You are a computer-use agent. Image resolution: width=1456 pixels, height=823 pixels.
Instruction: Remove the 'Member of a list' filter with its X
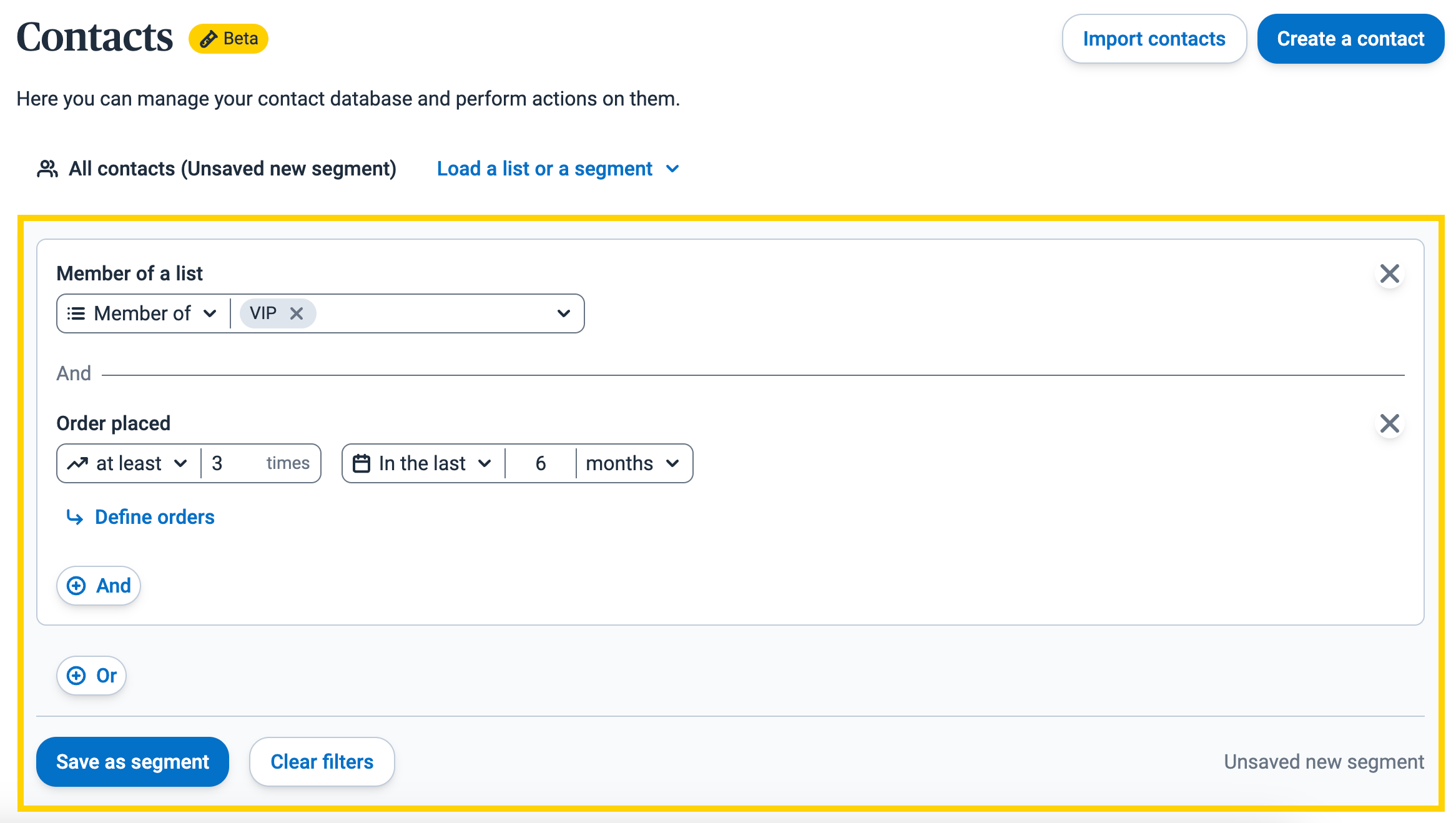(1390, 273)
